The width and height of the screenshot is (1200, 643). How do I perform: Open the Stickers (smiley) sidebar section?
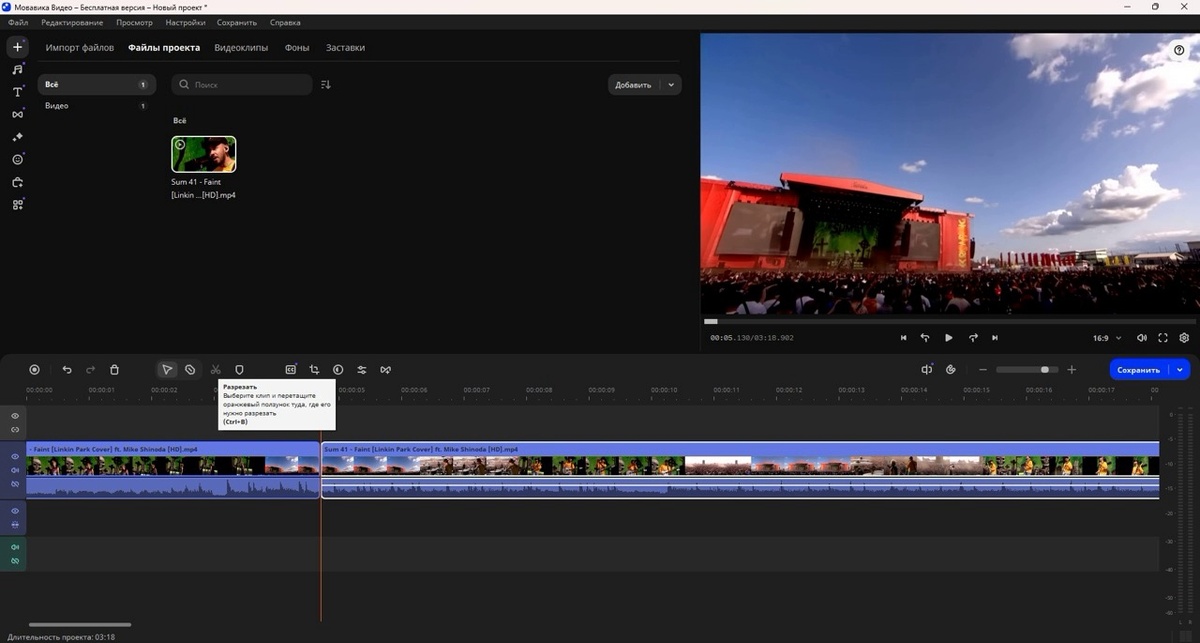click(x=17, y=159)
